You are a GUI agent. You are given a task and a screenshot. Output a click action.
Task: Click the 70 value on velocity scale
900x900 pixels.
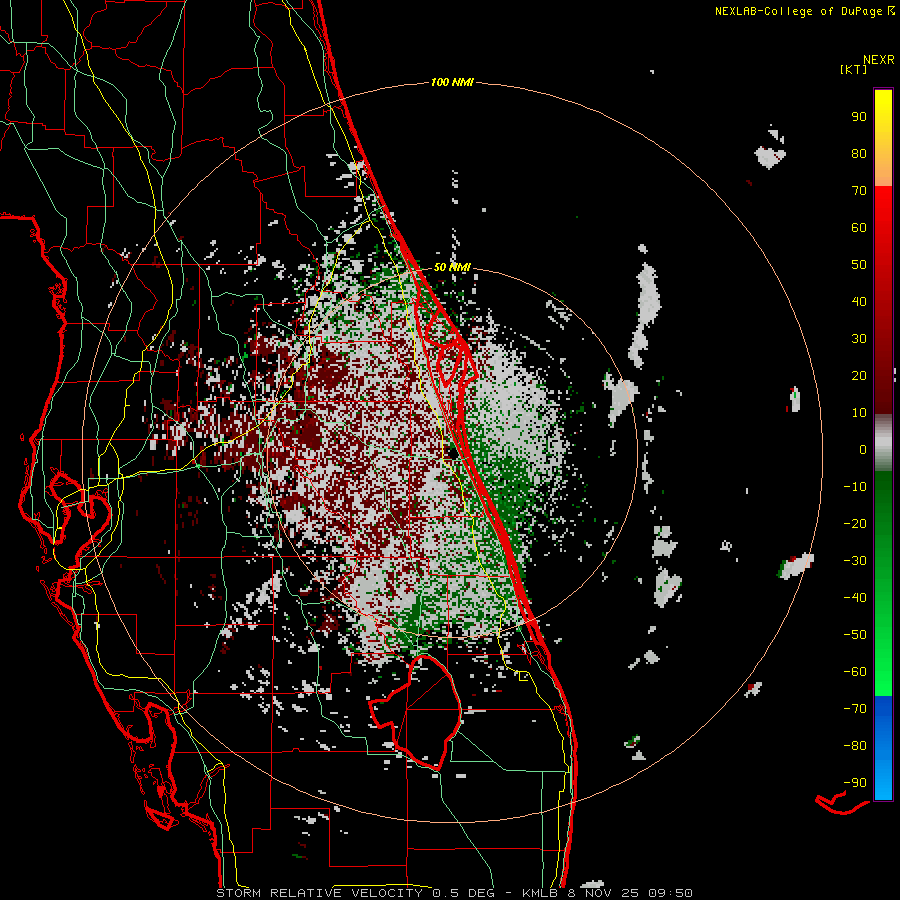(859, 191)
